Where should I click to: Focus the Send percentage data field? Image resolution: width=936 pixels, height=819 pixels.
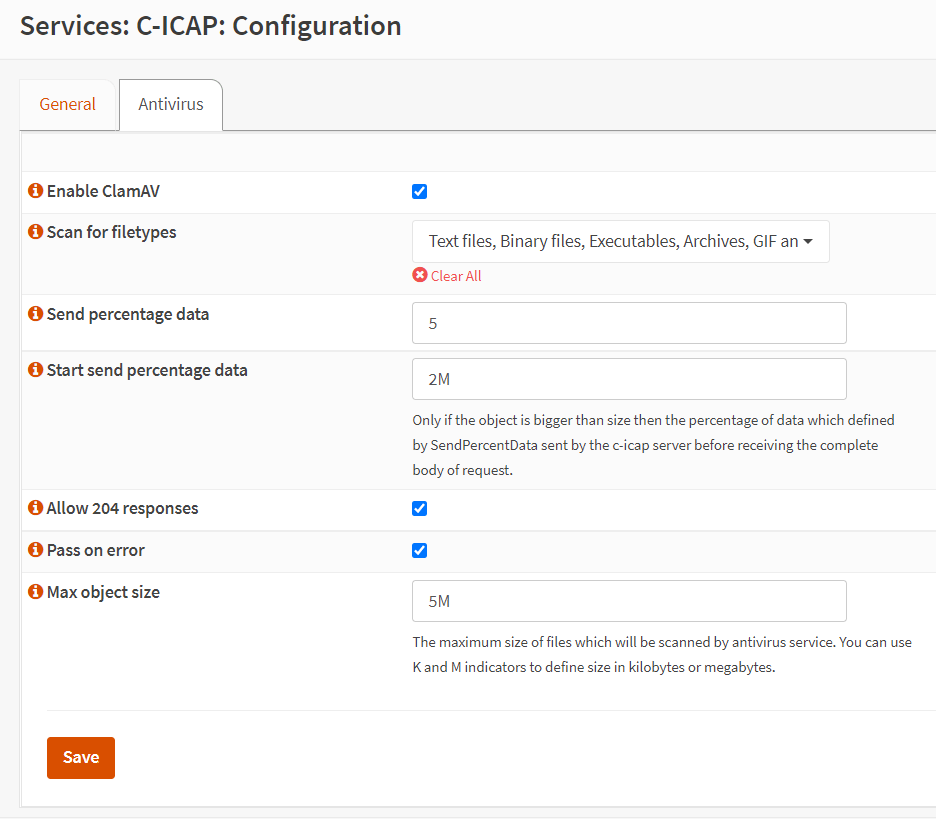pyautogui.click(x=629, y=323)
